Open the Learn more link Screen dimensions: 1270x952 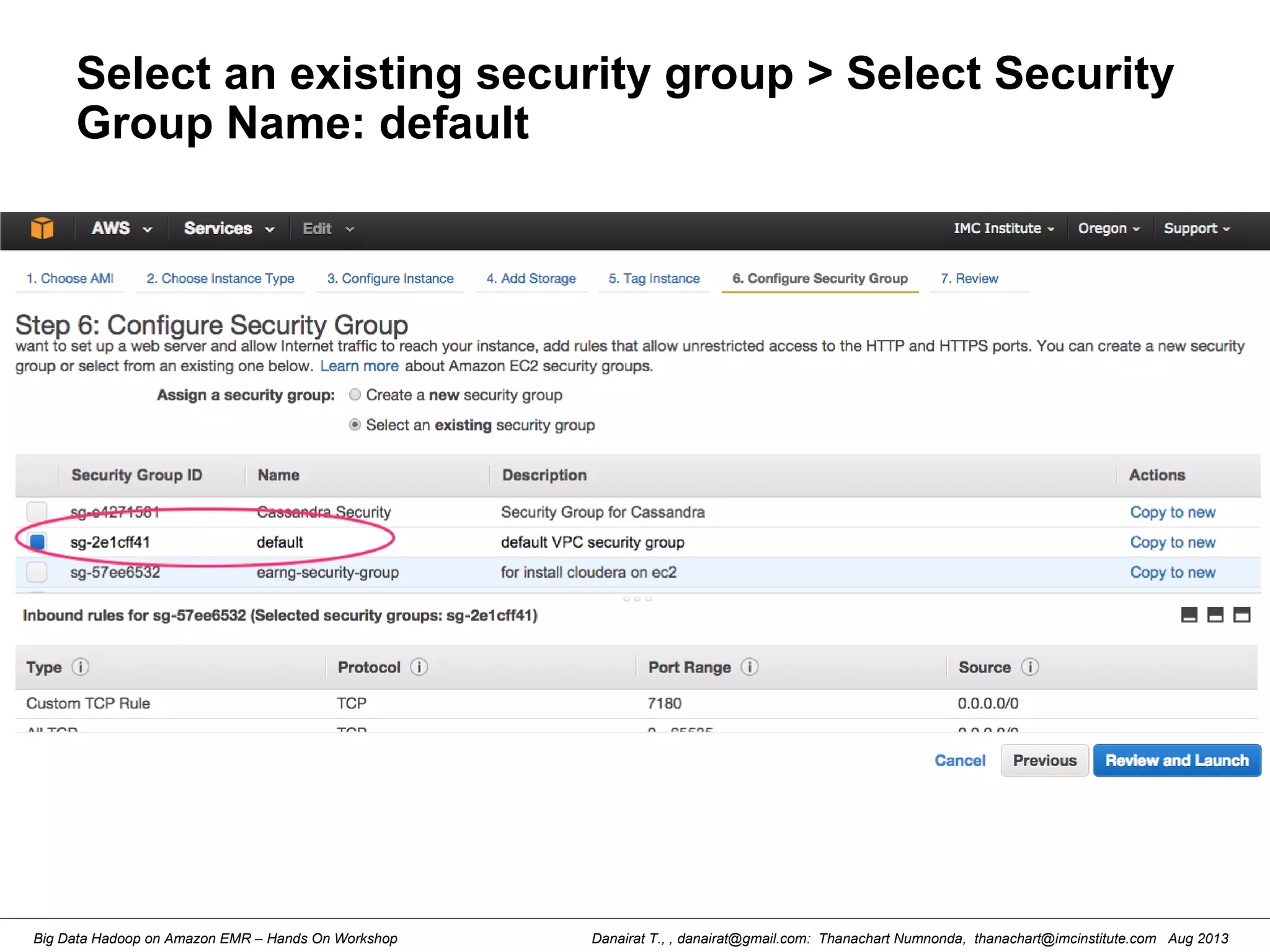[359, 366]
